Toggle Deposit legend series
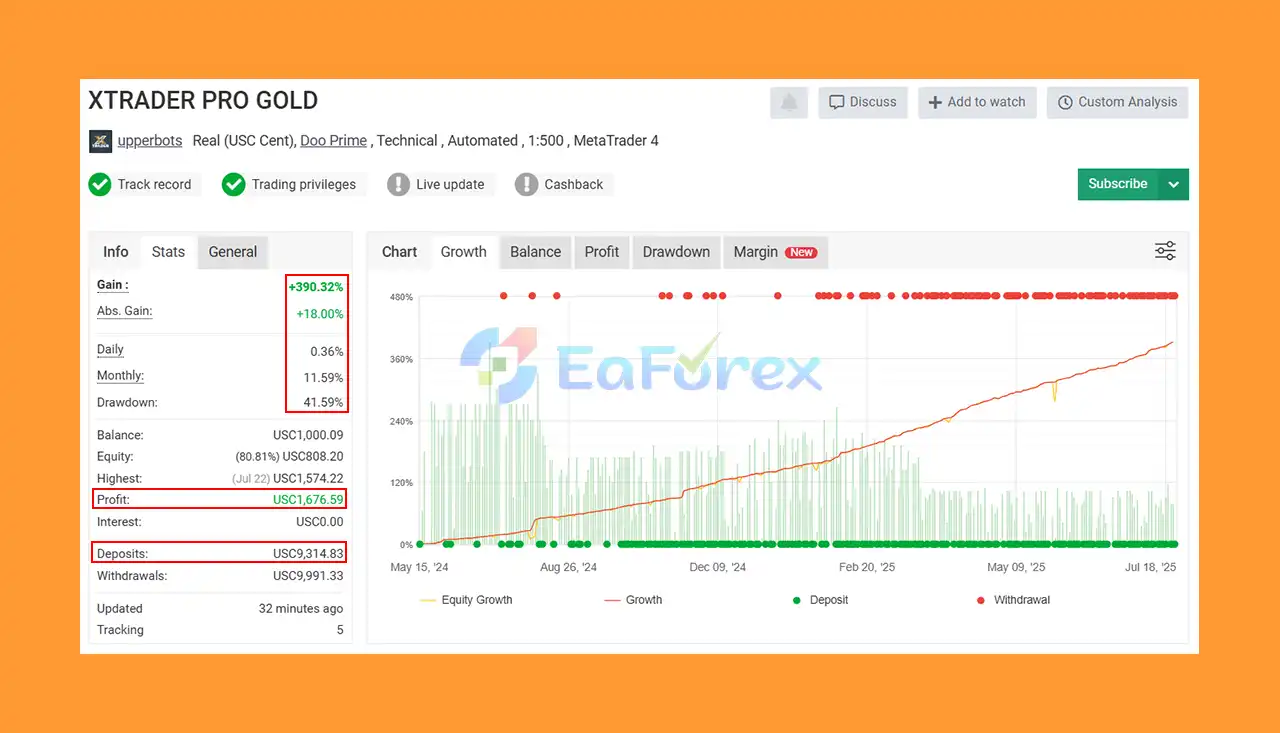 coord(820,600)
